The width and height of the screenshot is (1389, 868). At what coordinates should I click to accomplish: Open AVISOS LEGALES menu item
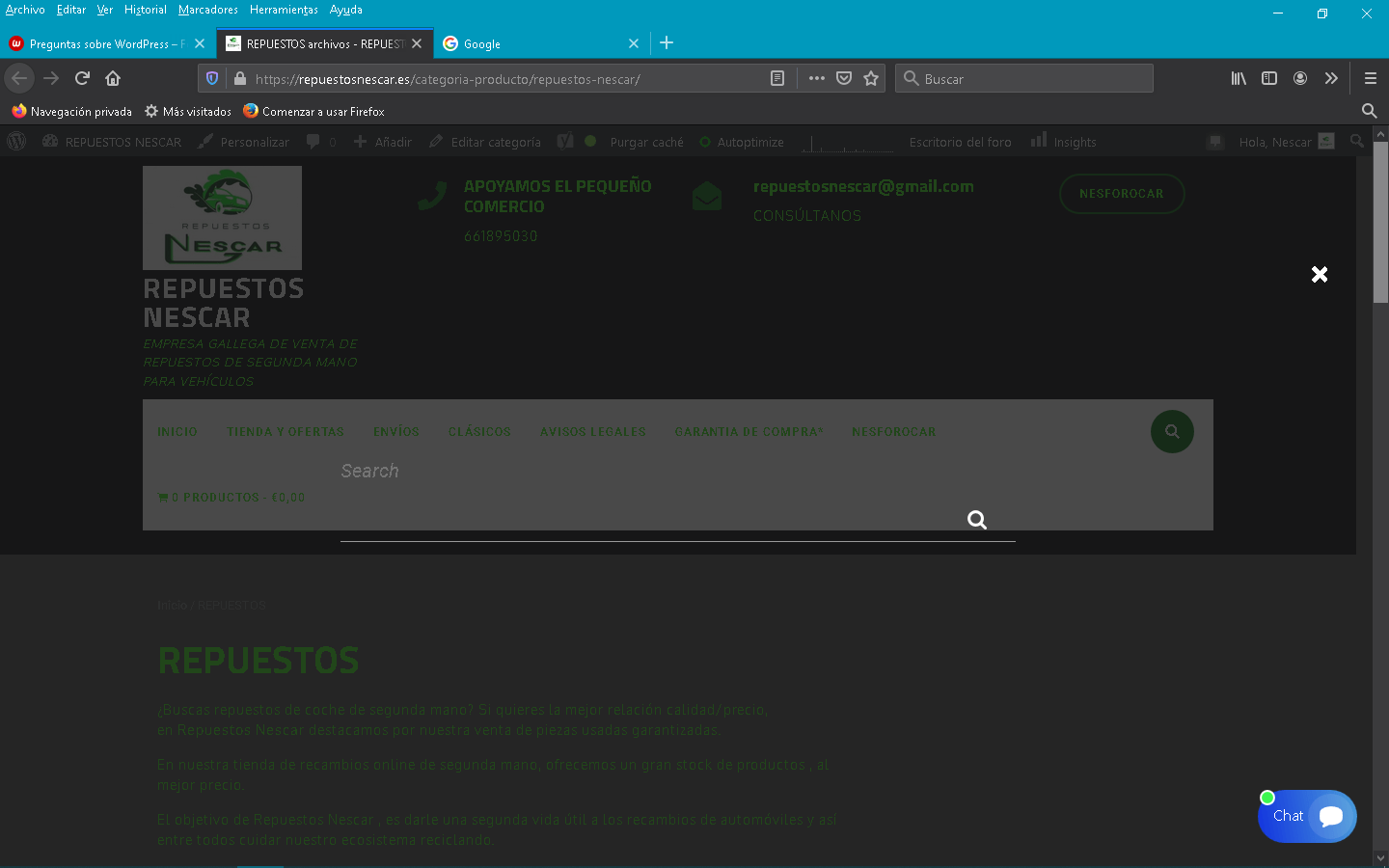coord(593,432)
